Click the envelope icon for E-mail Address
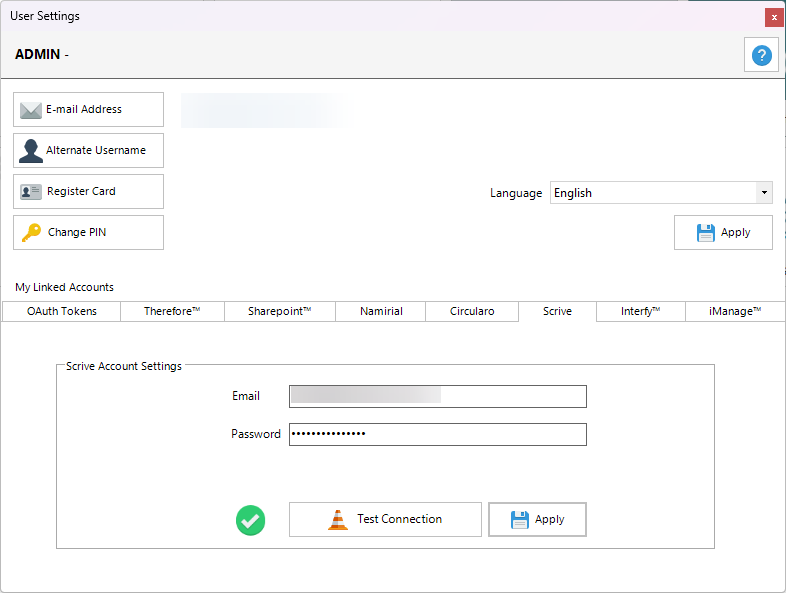The image size is (786, 593). click(x=31, y=110)
